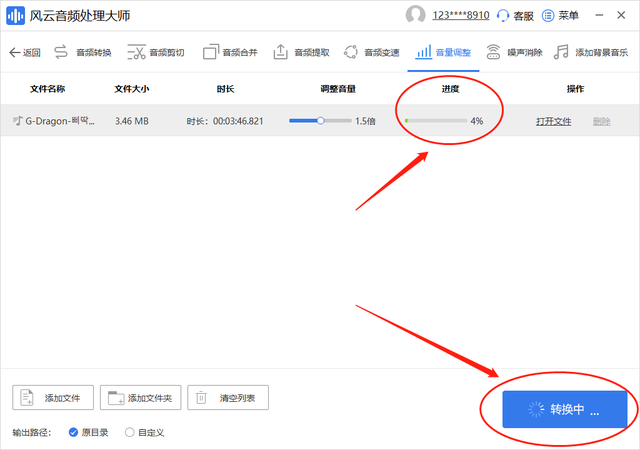Click the 4% progress value
Screen dimensions: 640x450
pyautogui.click(x=477, y=121)
